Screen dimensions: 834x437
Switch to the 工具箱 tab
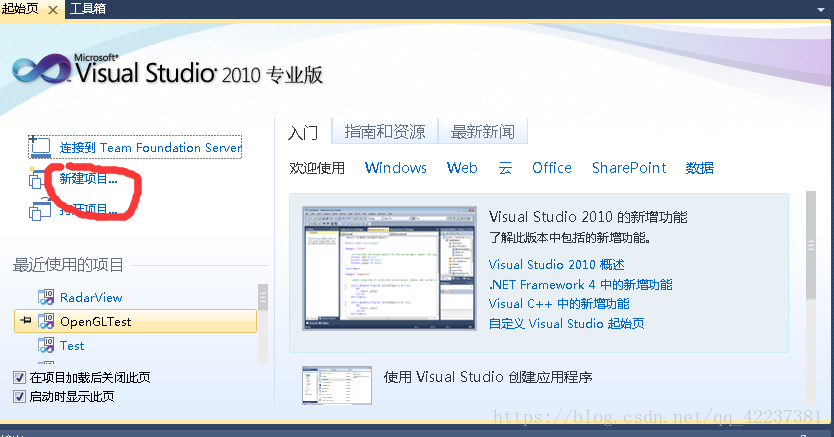(88, 9)
